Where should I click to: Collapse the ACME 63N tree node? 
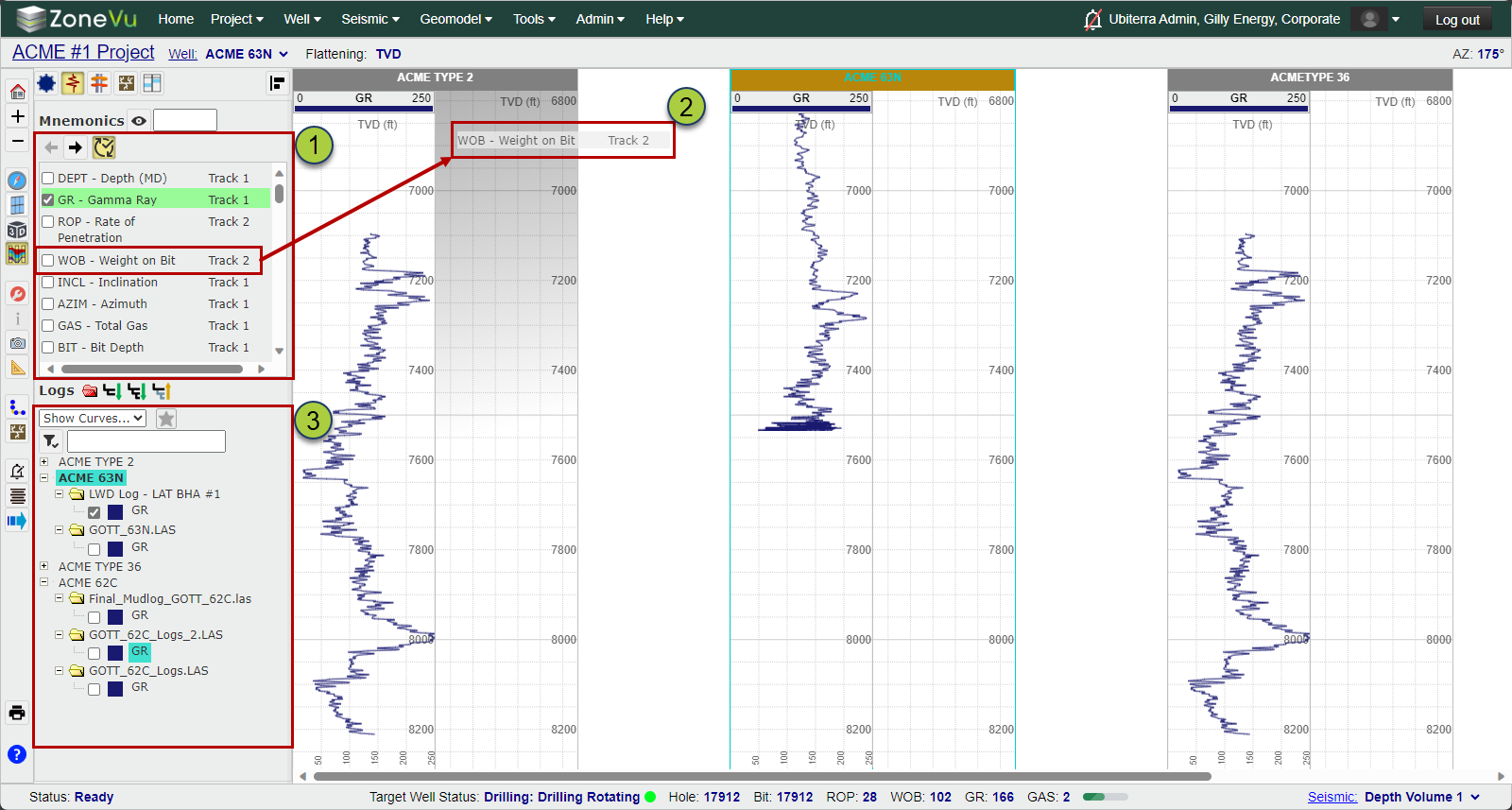(43, 478)
